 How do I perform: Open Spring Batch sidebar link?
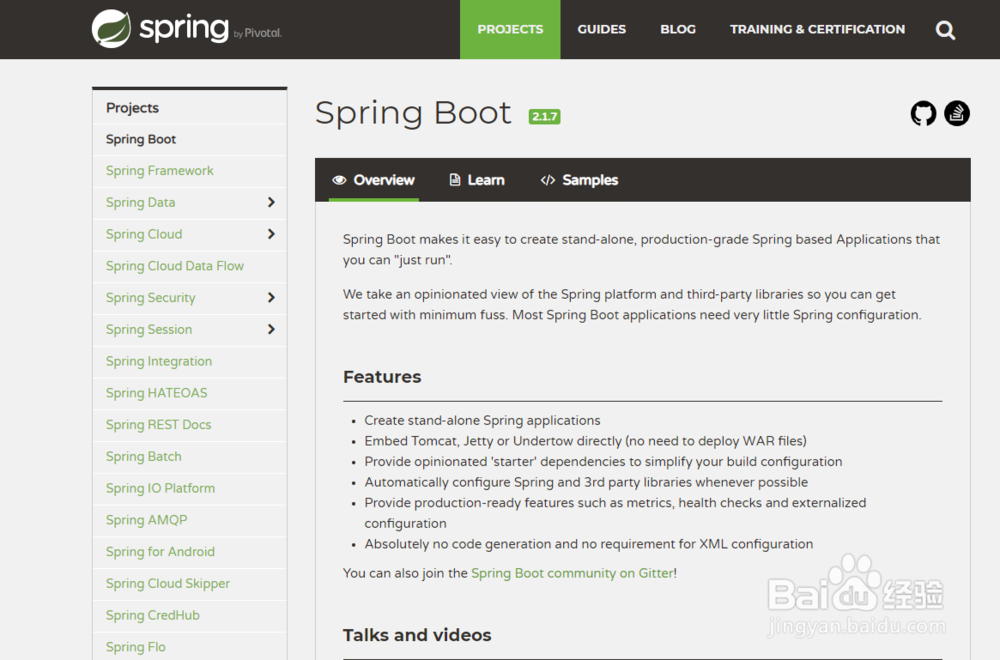click(143, 457)
